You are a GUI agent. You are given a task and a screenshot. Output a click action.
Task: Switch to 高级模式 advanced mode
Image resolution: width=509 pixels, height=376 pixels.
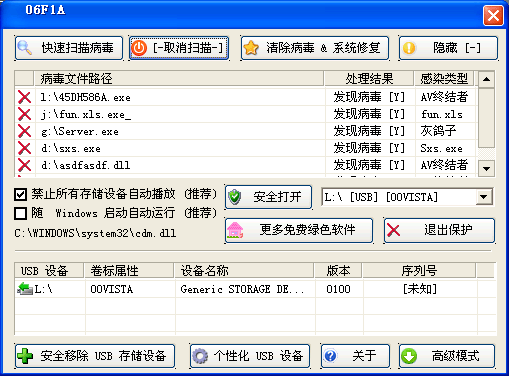point(447,356)
